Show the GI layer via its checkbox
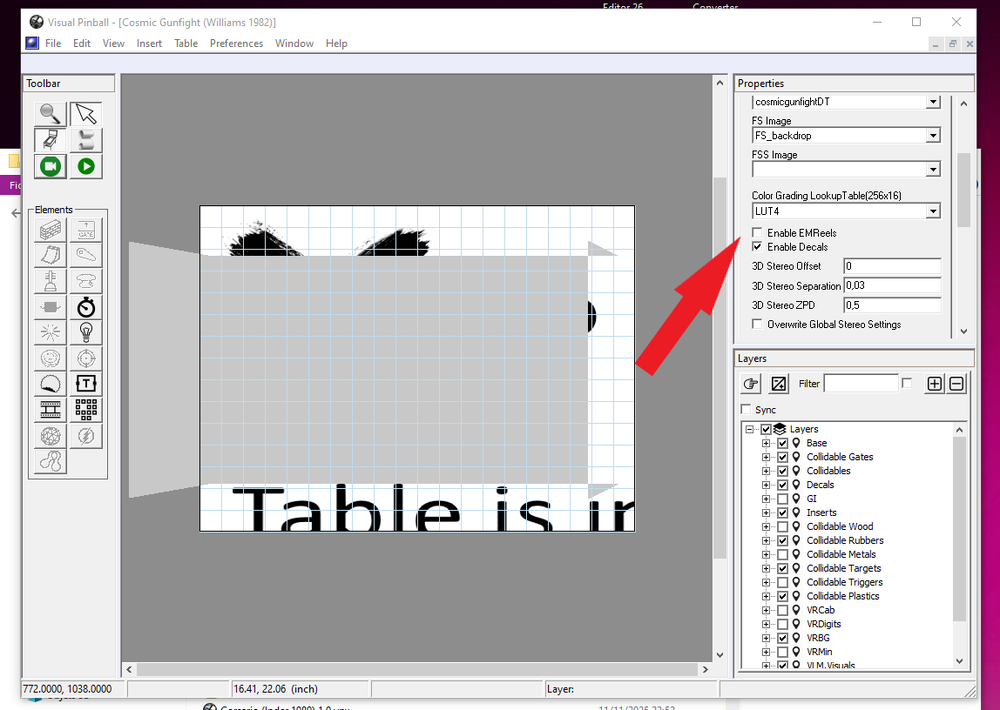Screen dimensions: 1000x710 783,499
